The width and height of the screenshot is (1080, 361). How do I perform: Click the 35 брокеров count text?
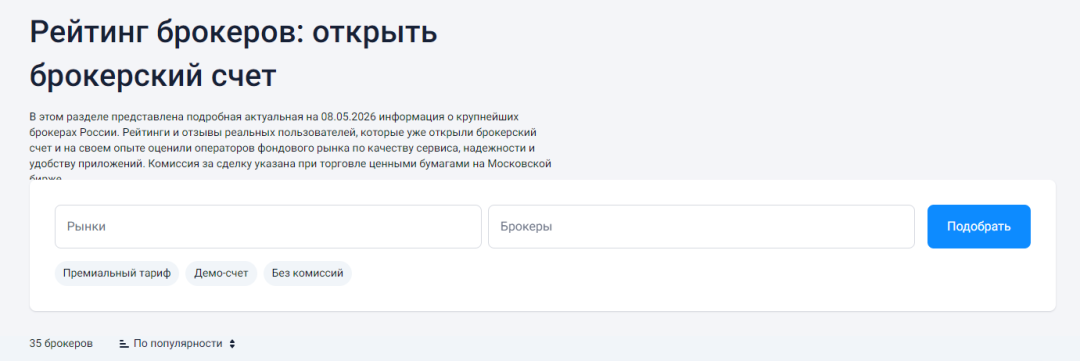pos(61,343)
